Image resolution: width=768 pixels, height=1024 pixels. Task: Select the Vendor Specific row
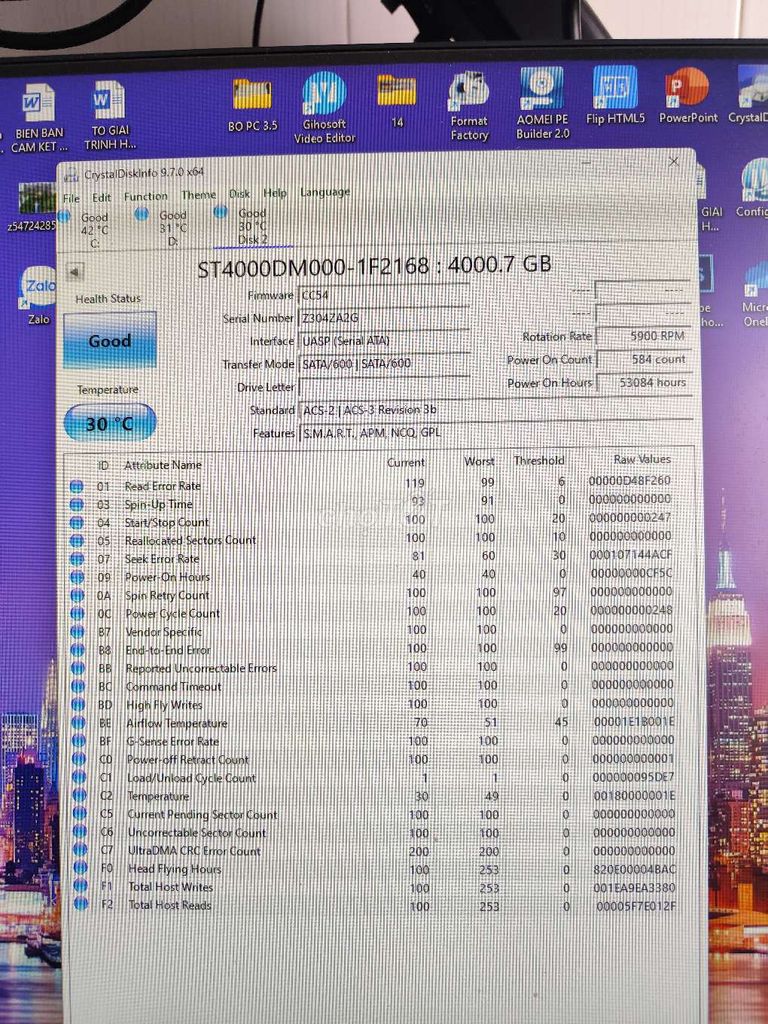pos(372,631)
